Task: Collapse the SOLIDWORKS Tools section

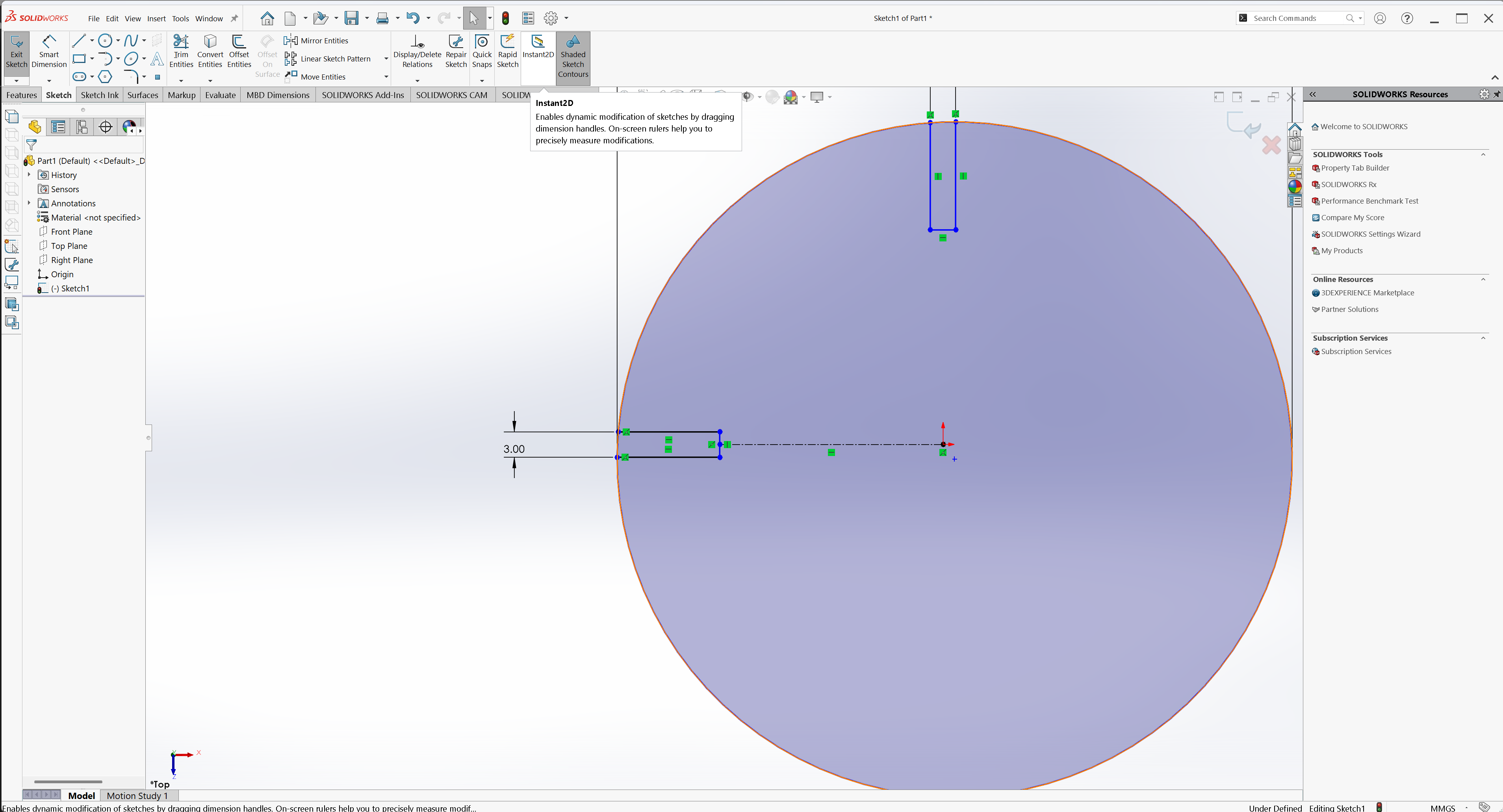Action: point(1483,154)
